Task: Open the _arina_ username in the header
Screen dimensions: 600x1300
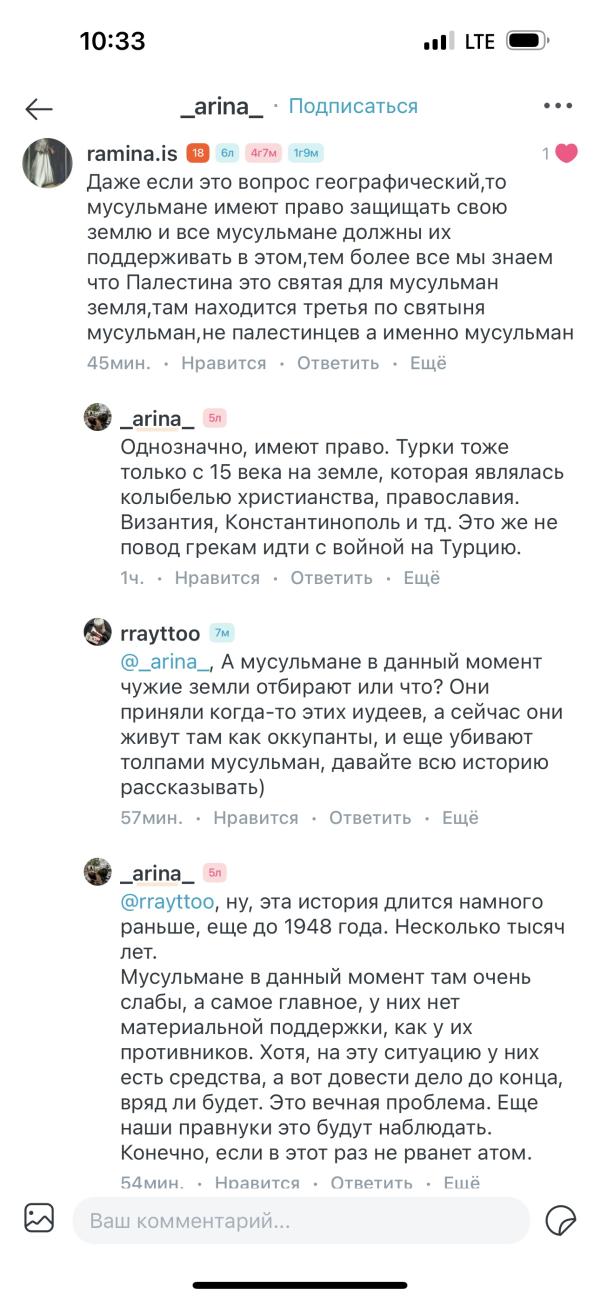Action: point(223,106)
